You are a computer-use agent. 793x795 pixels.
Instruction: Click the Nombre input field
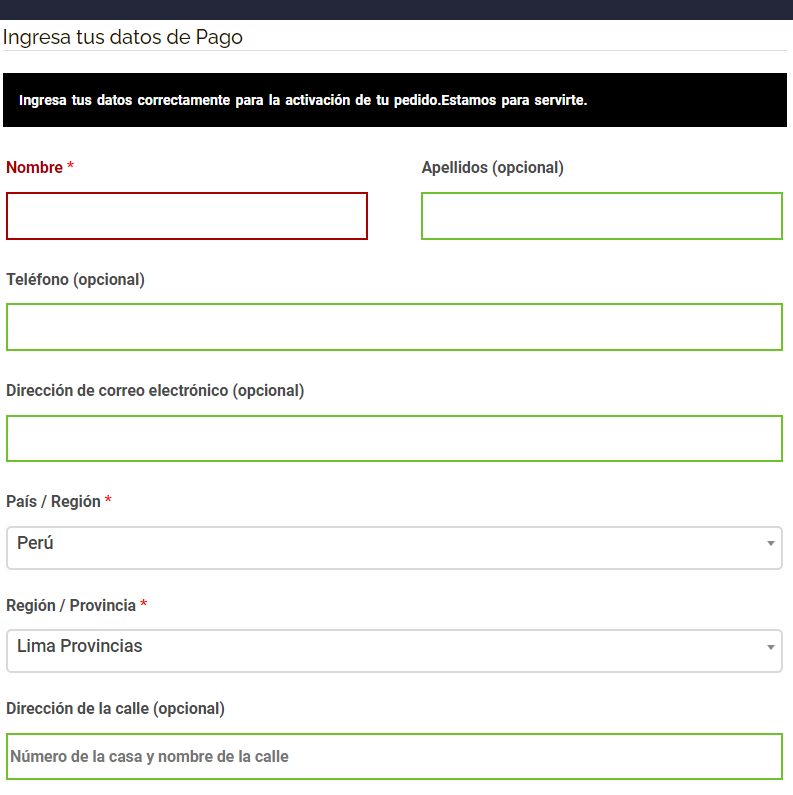187,216
